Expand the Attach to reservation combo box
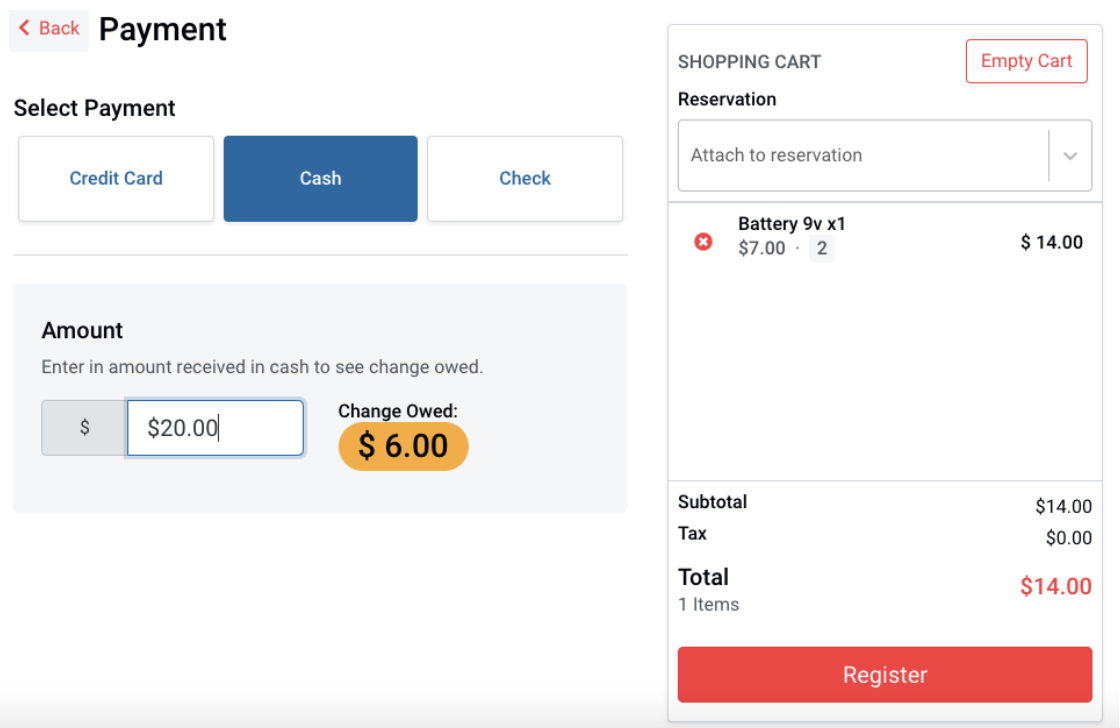The height and width of the screenshot is (728, 1120). point(884,156)
